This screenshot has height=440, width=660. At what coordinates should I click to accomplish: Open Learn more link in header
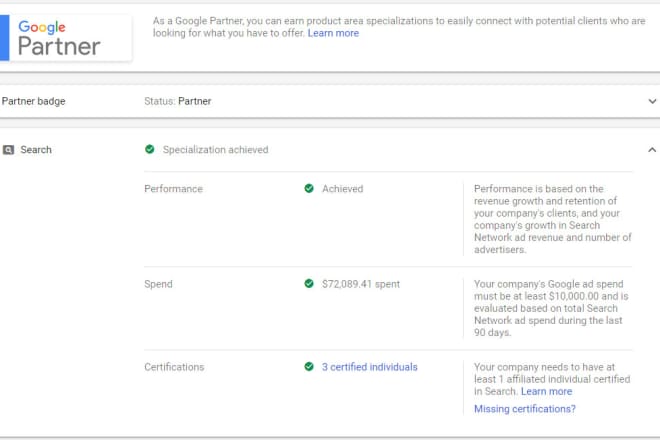pos(333,33)
